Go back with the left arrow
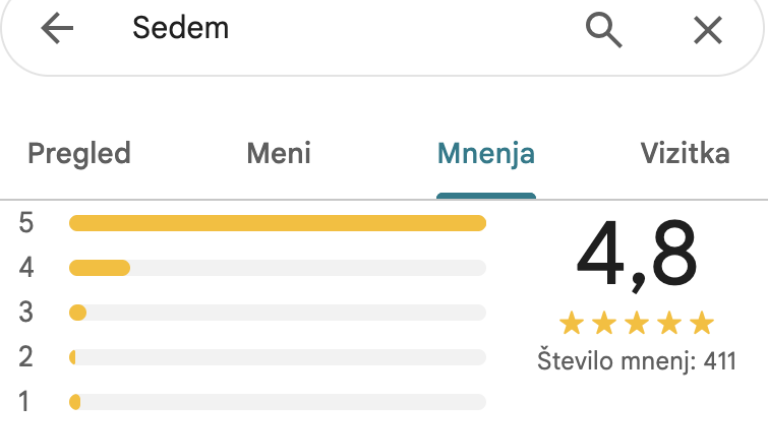 58,30
